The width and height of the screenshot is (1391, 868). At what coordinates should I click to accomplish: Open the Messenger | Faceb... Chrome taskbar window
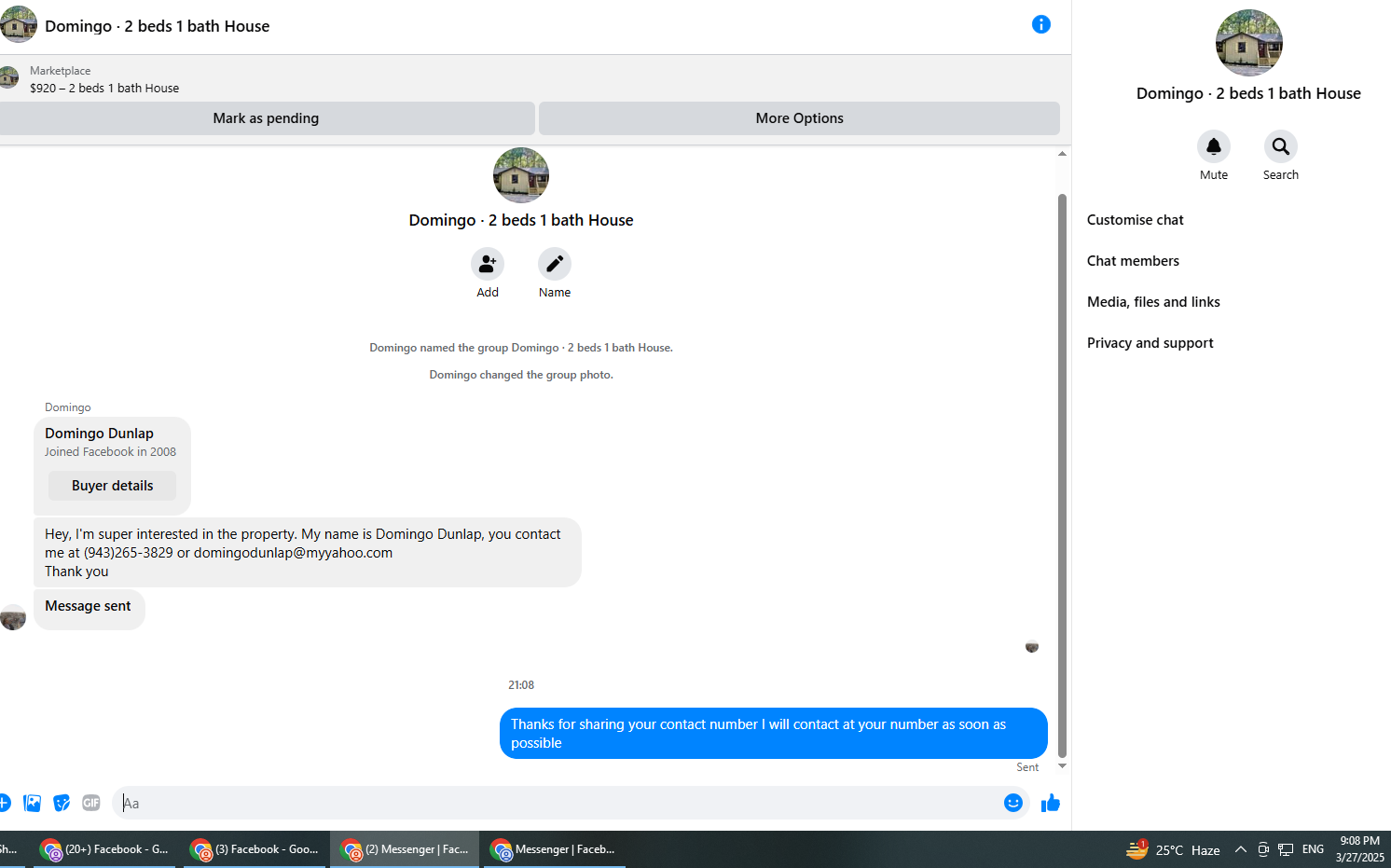pos(555,849)
